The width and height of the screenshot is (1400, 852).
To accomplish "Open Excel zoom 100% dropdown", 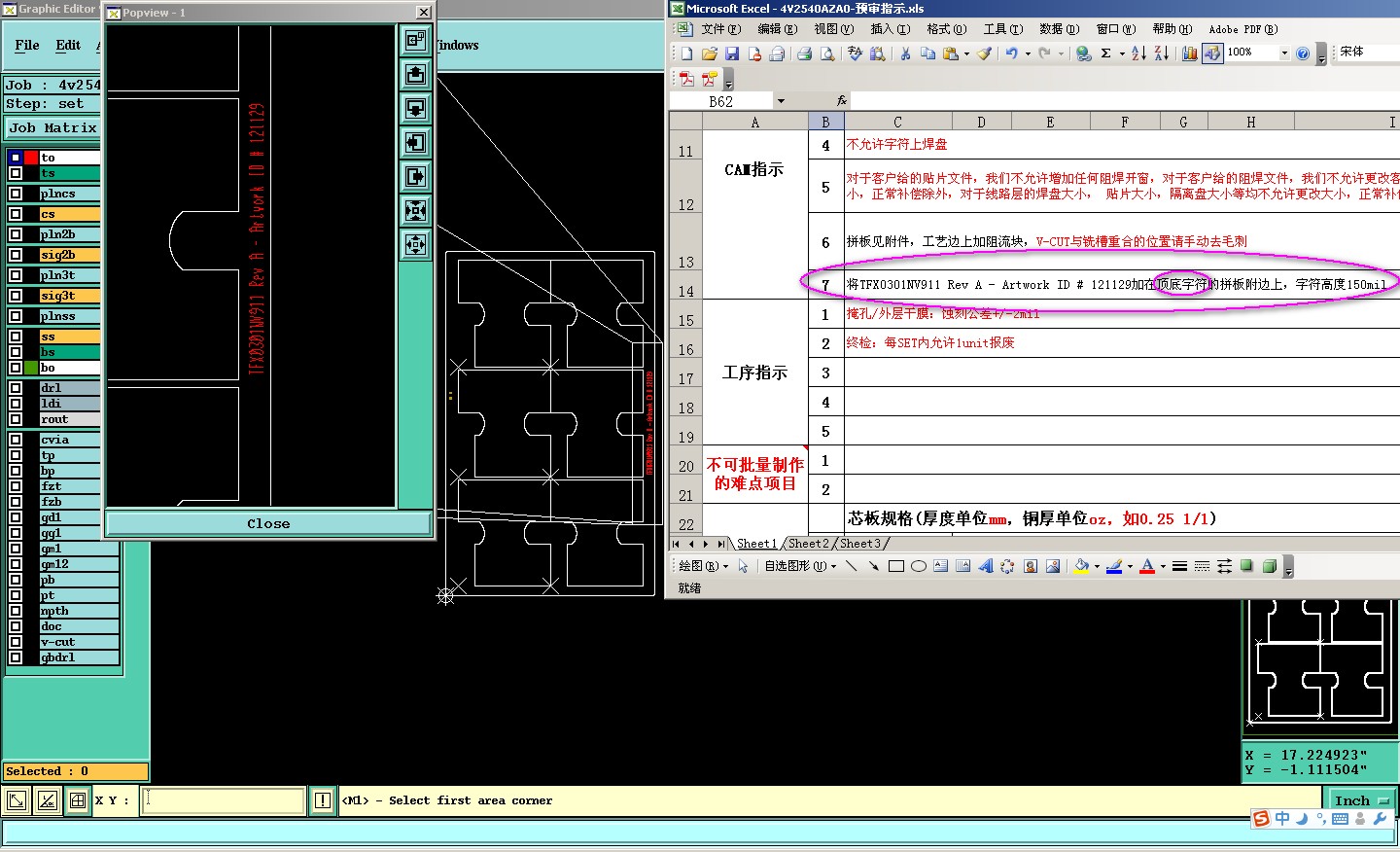I will [1284, 53].
